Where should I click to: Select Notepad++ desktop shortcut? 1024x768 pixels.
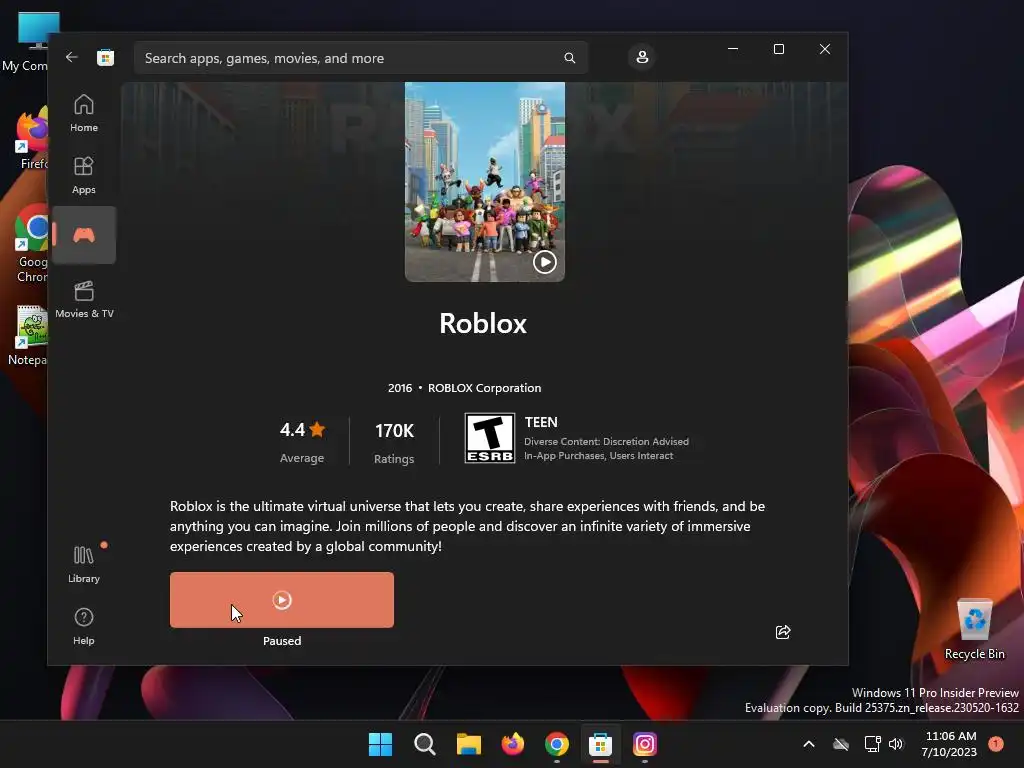pos(27,335)
